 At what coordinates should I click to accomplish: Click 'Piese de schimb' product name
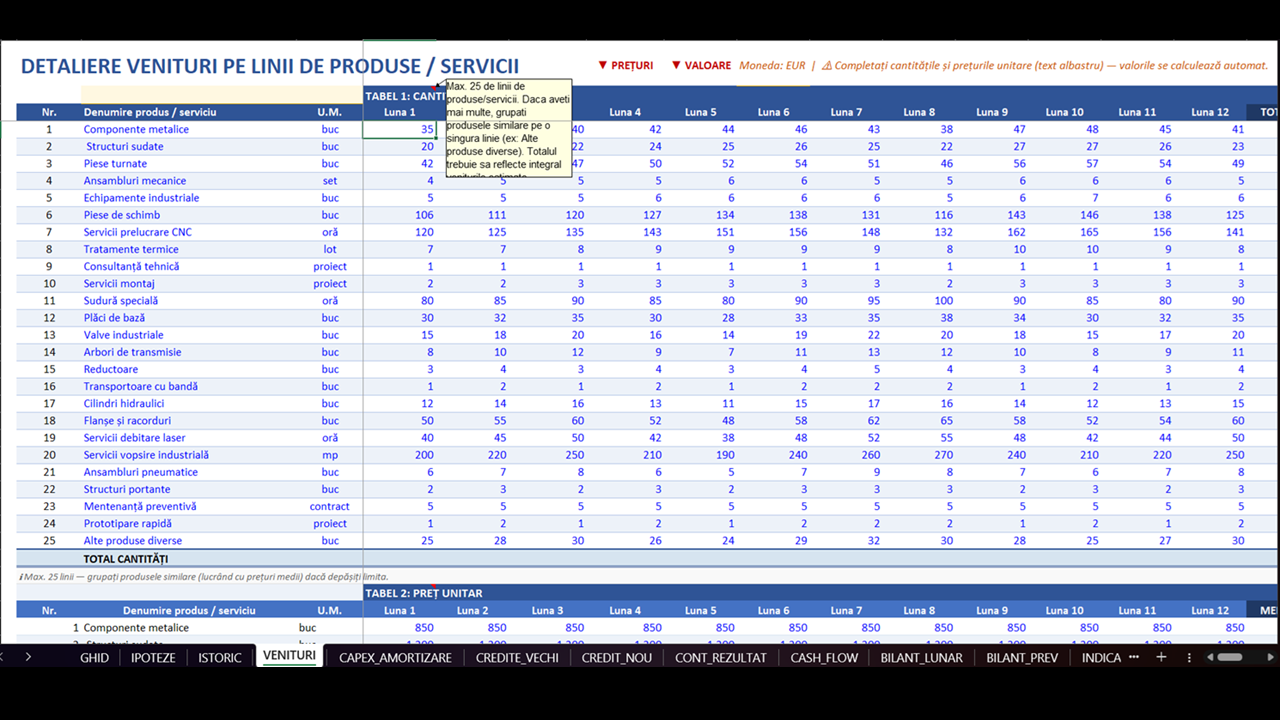[121, 215]
